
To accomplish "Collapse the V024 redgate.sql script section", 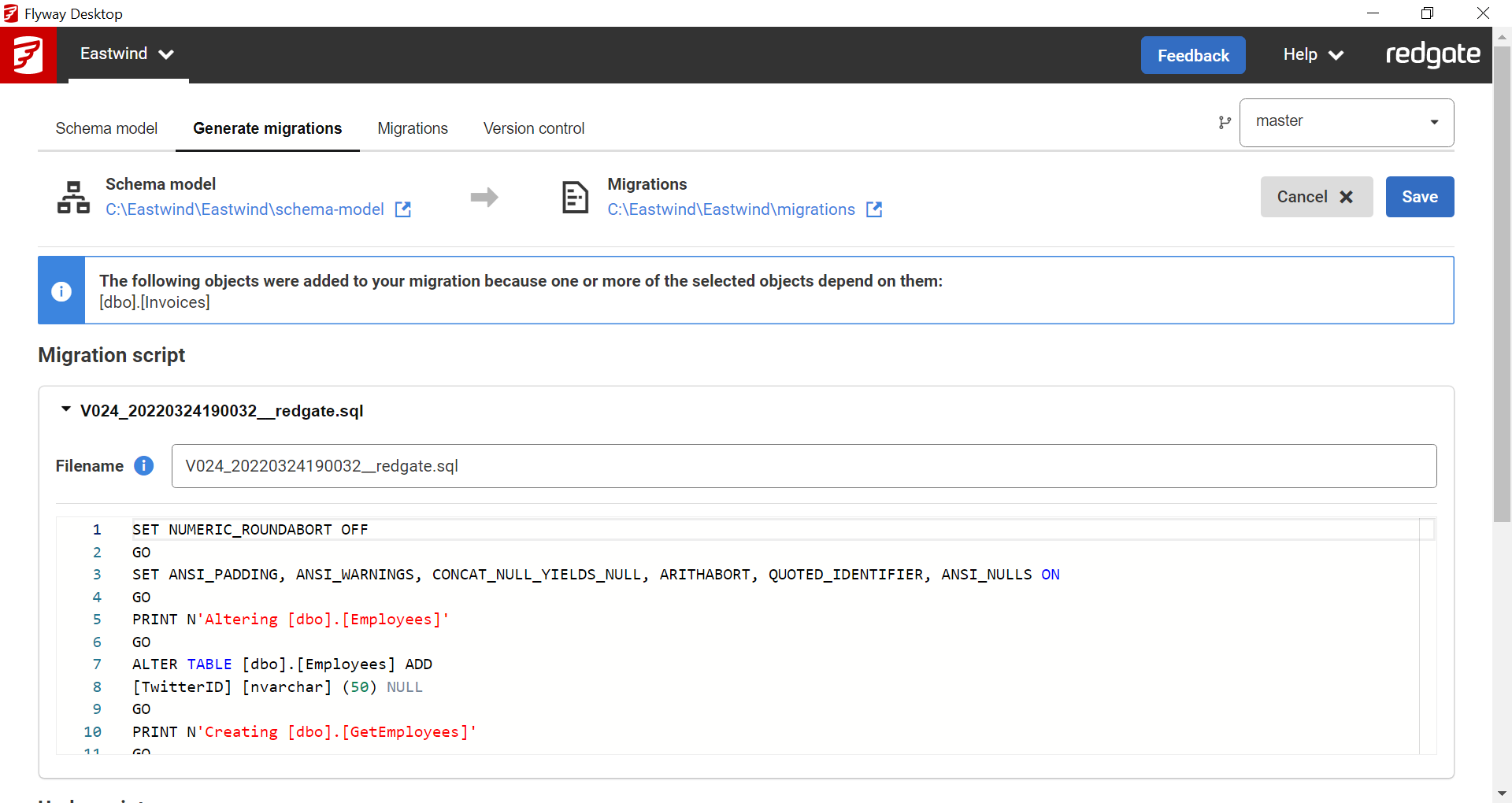I will pos(66,410).
